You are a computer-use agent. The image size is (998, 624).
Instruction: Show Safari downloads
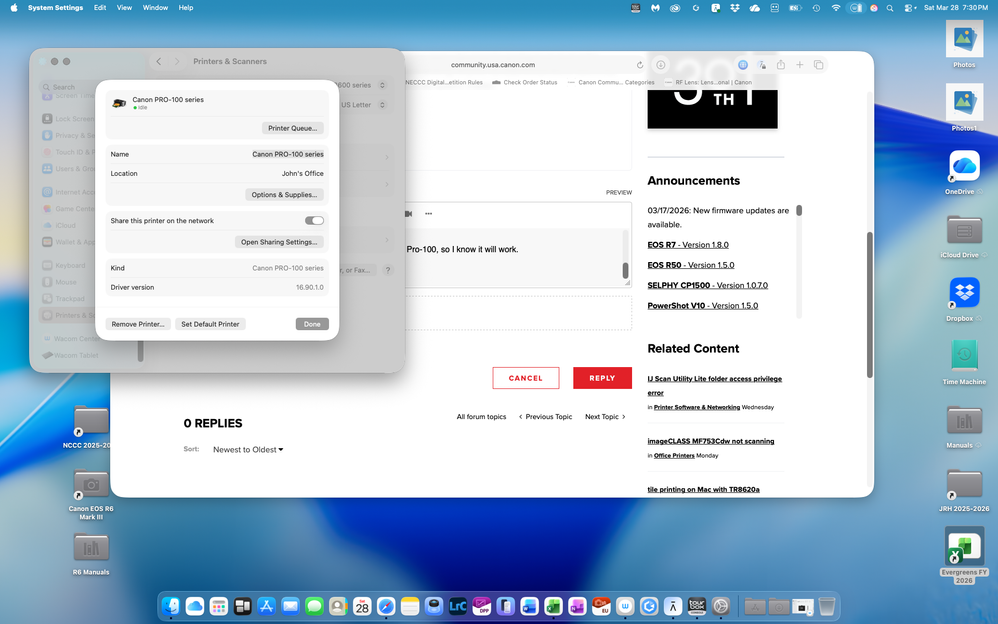[661, 65]
